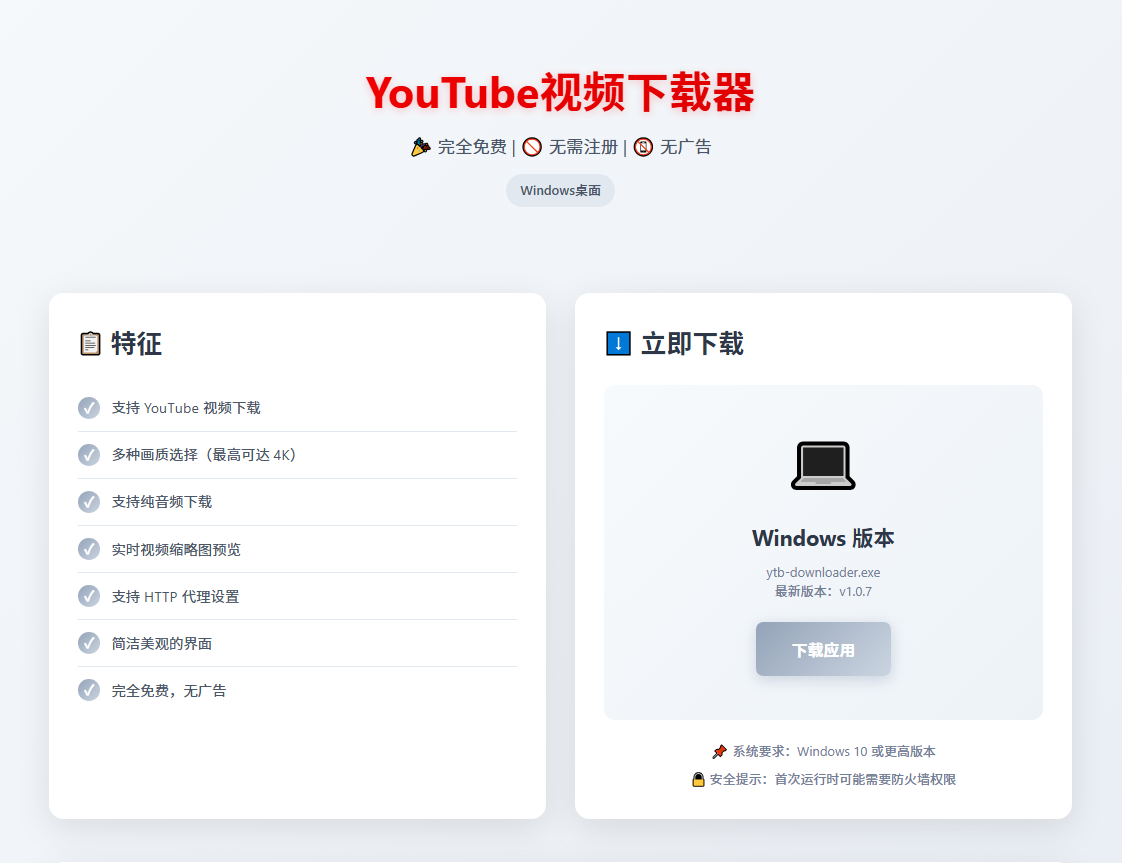Viewport: 1122px width, 863px height.
Task: Click the party popper icon next to 完全免费
Action: coord(421,147)
